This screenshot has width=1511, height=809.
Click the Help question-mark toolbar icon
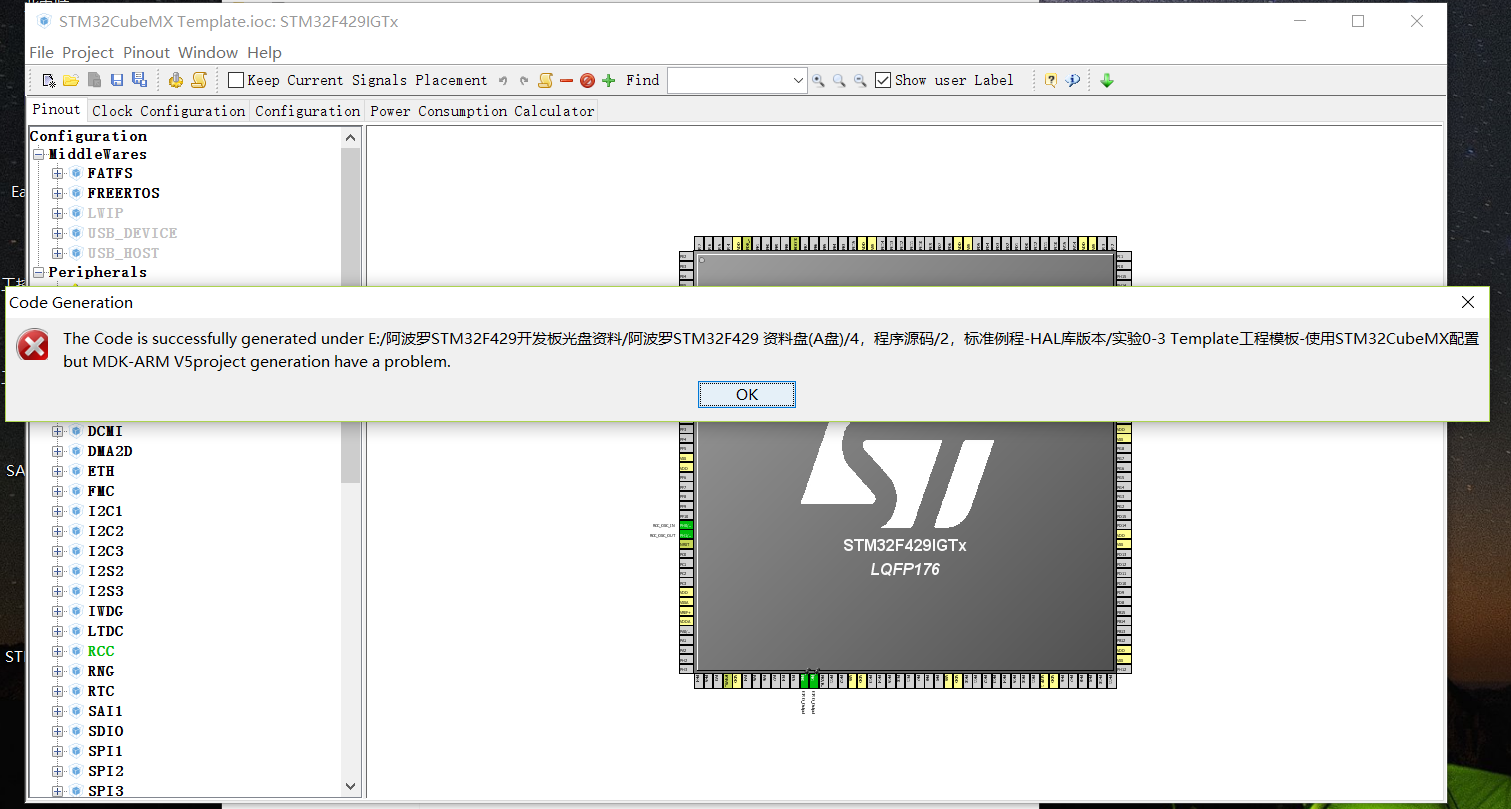click(x=1051, y=80)
